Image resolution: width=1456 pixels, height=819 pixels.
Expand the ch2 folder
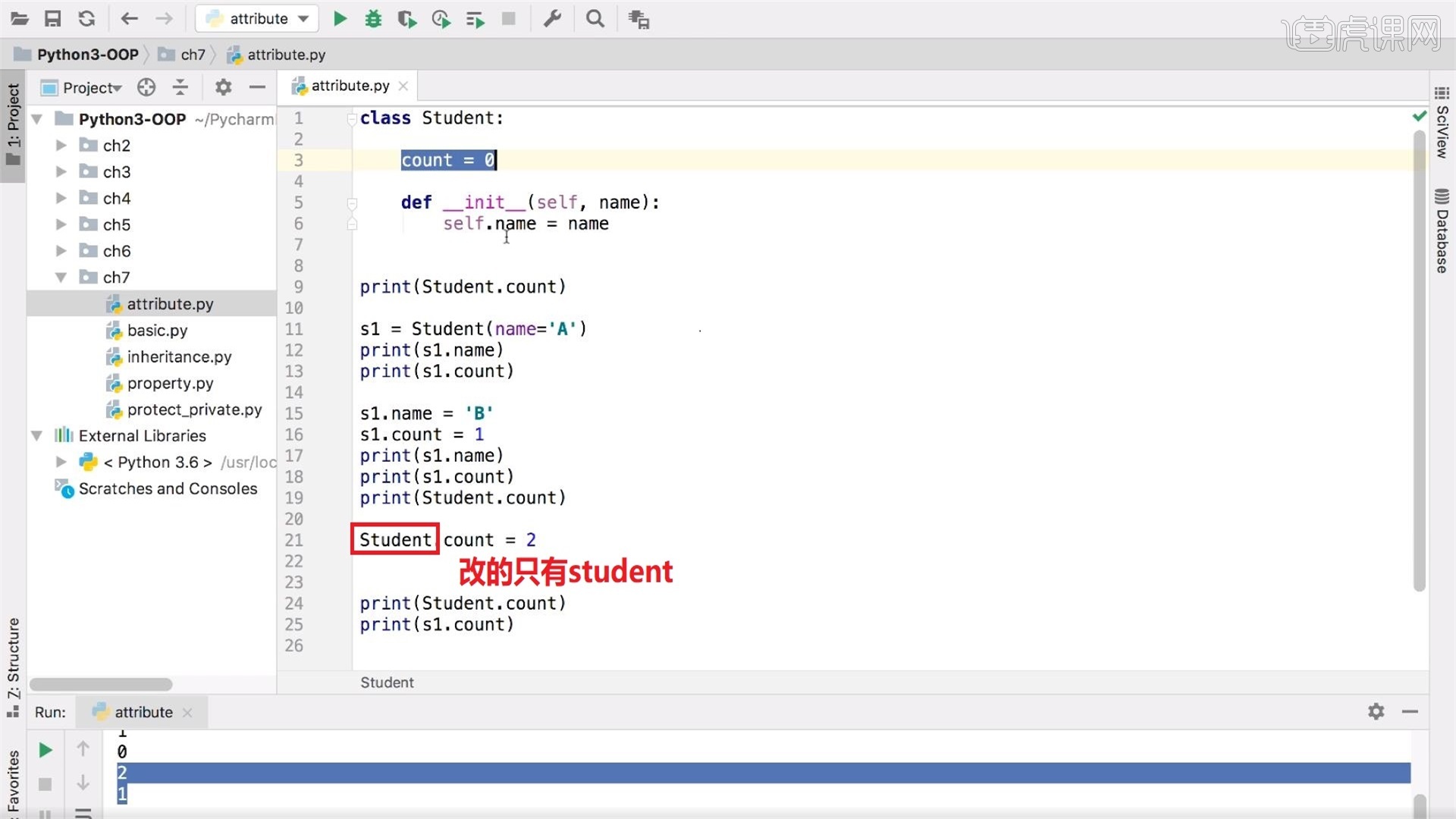(x=61, y=146)
